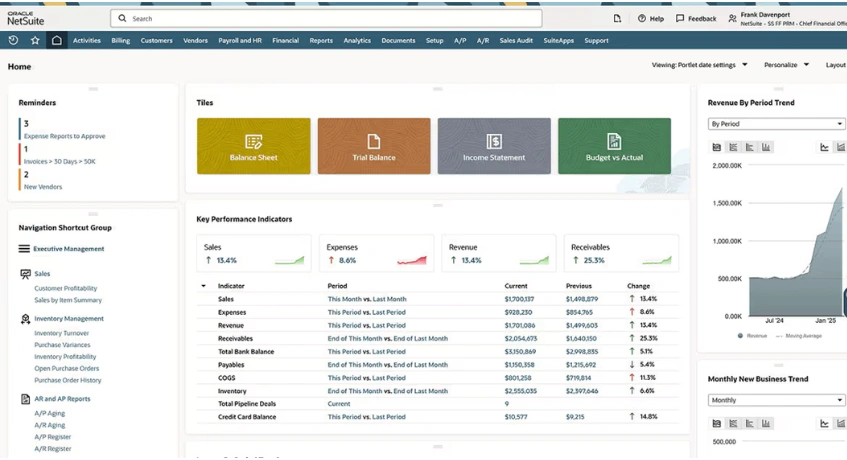Open the Billing menu
This screenshot has width=847, height=460.
pyautogui.click(x=120, y=40)
